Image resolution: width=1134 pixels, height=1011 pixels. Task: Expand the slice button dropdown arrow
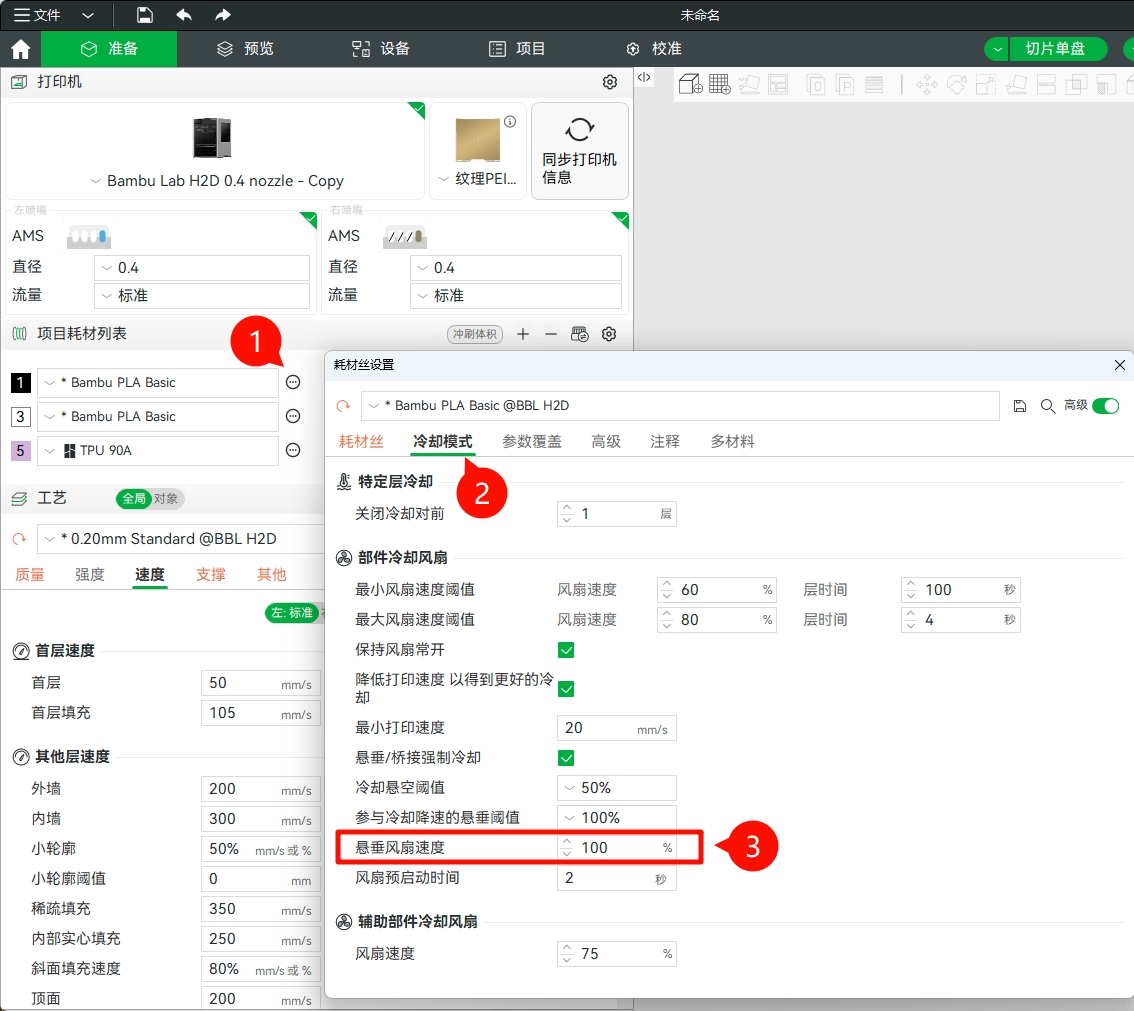[x=997, y=49]
